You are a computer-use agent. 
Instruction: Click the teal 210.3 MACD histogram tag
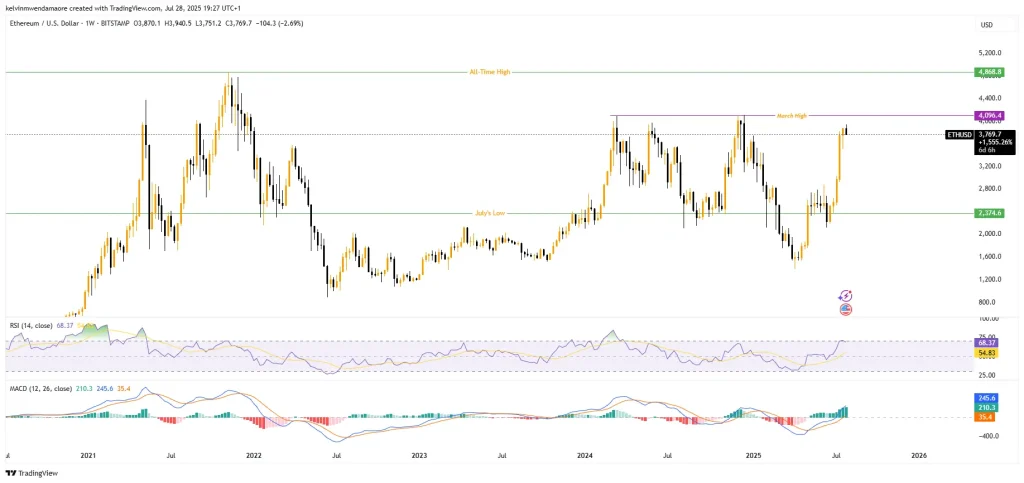[984, 407]
